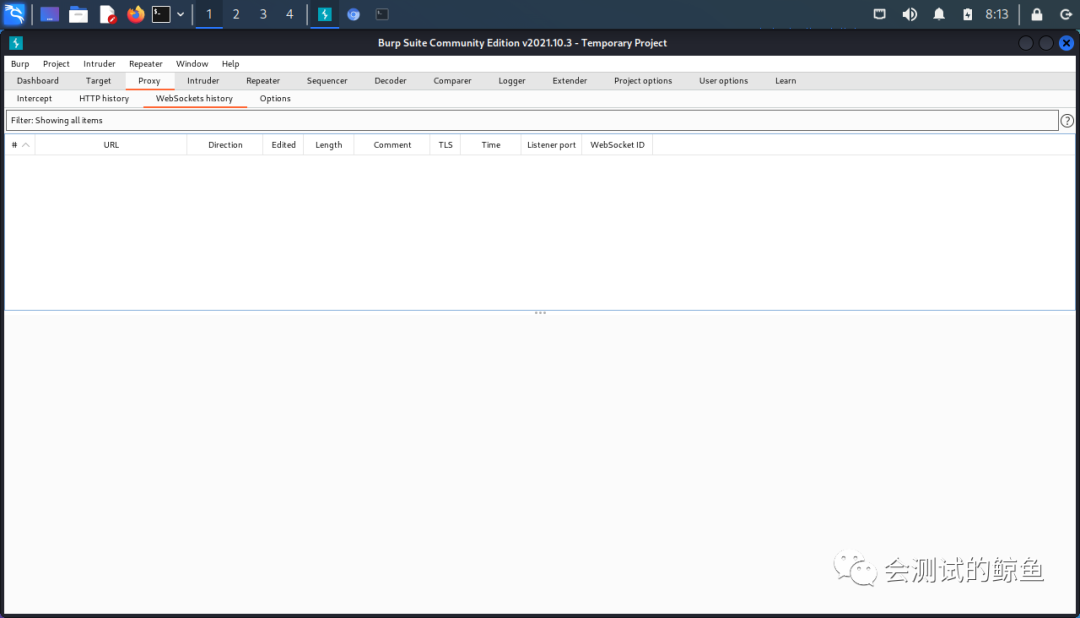This screenshot has height=618, width=1080.
Task: Expand the terminal dropdown arrow in panel
Action: 180,14
